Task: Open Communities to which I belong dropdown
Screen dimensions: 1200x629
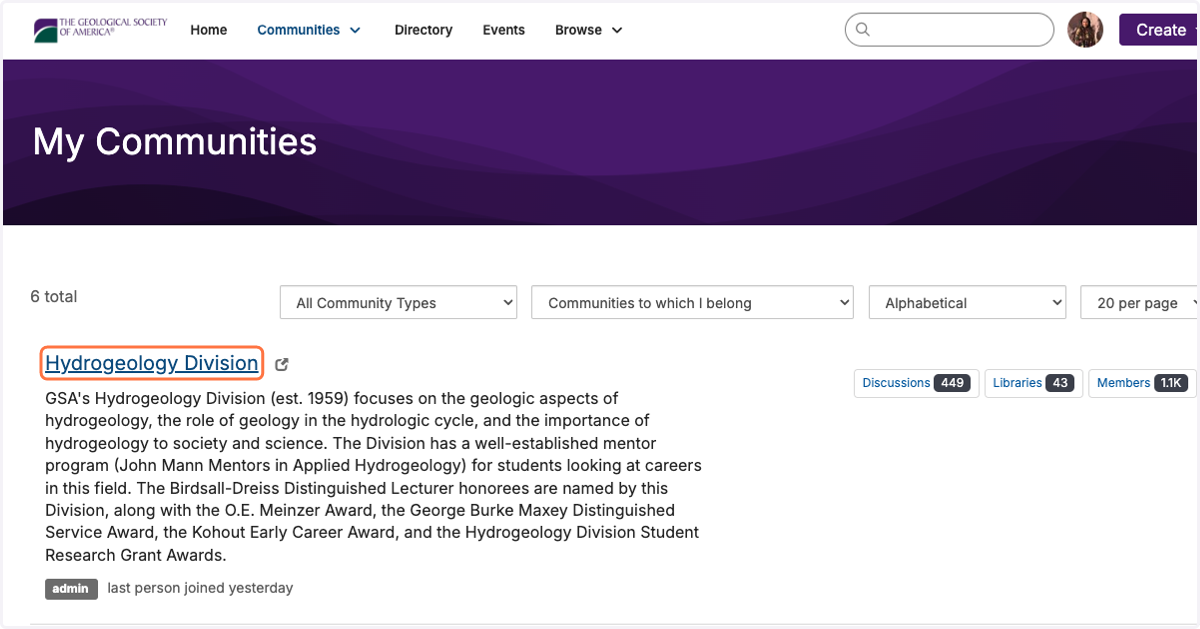Action: coord(692,303)
